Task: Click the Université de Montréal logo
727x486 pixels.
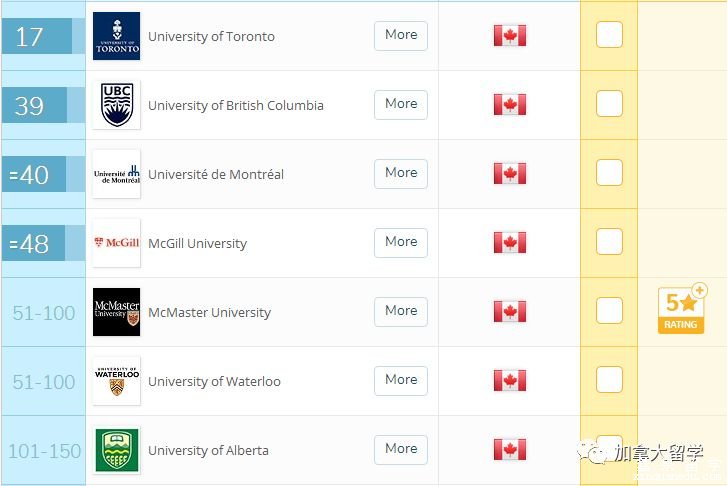Action: click(116, 174)
